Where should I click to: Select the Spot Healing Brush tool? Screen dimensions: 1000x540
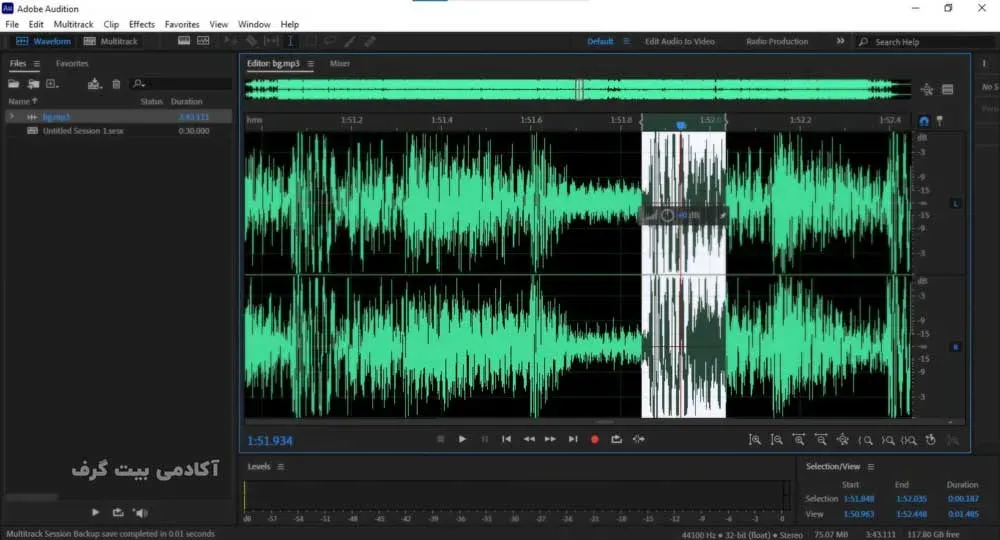point(369,41)
